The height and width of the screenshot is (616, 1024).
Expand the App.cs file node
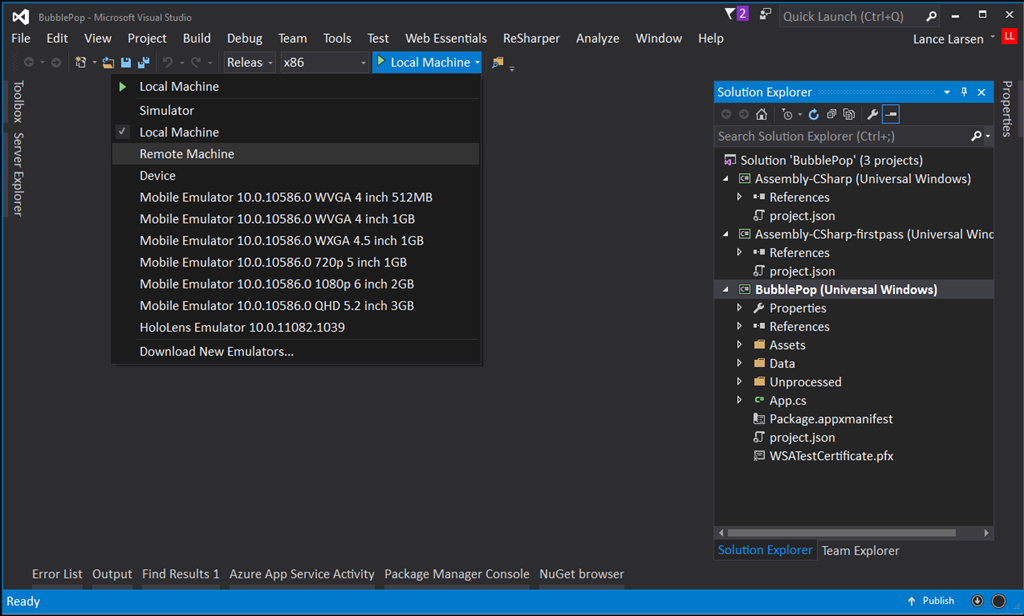[x=739, y=400]
